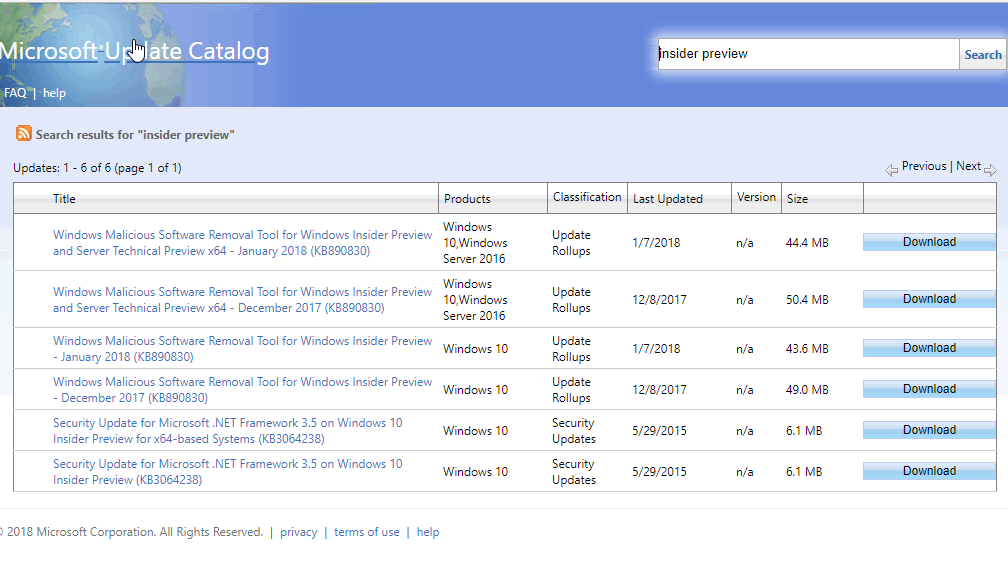This screenshot has height=583, width=1008.
Task: Click the Search button
Action: [x=982, y=55]
